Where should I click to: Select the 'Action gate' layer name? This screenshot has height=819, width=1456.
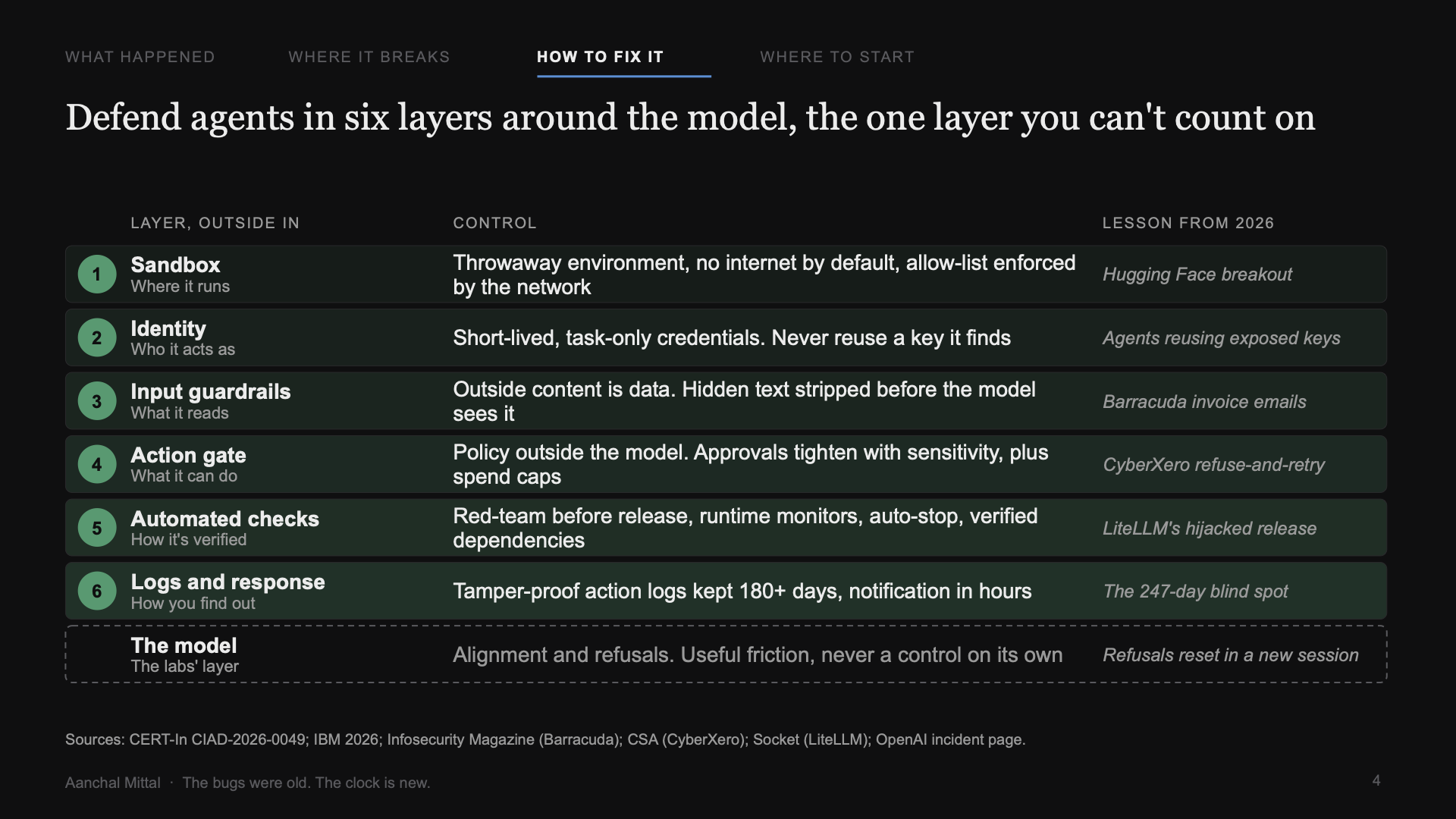tap(188, 455)
